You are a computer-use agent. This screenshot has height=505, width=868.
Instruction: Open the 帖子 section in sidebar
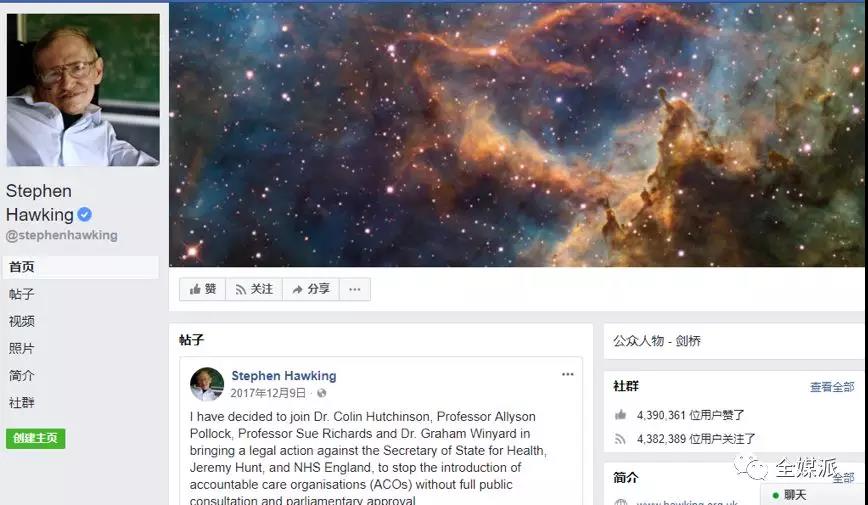point(22,294)
